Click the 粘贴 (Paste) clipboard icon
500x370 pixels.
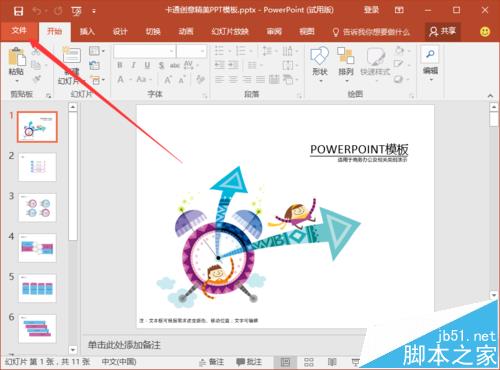click(16, 57)
